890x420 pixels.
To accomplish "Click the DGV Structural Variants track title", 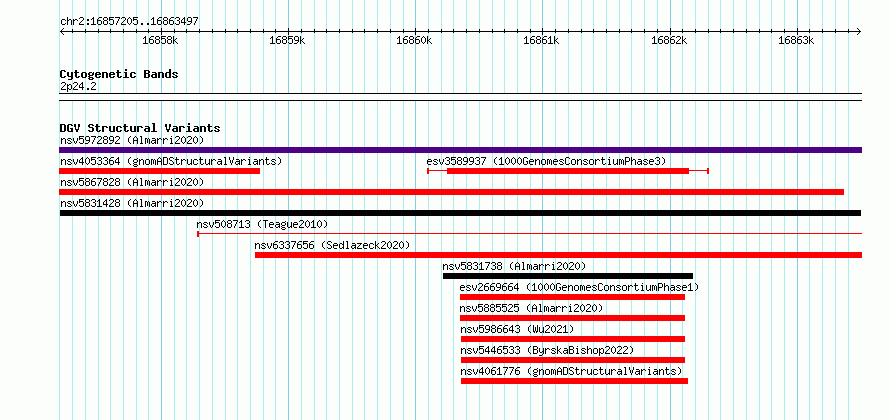I will click(x=140, y=128).
